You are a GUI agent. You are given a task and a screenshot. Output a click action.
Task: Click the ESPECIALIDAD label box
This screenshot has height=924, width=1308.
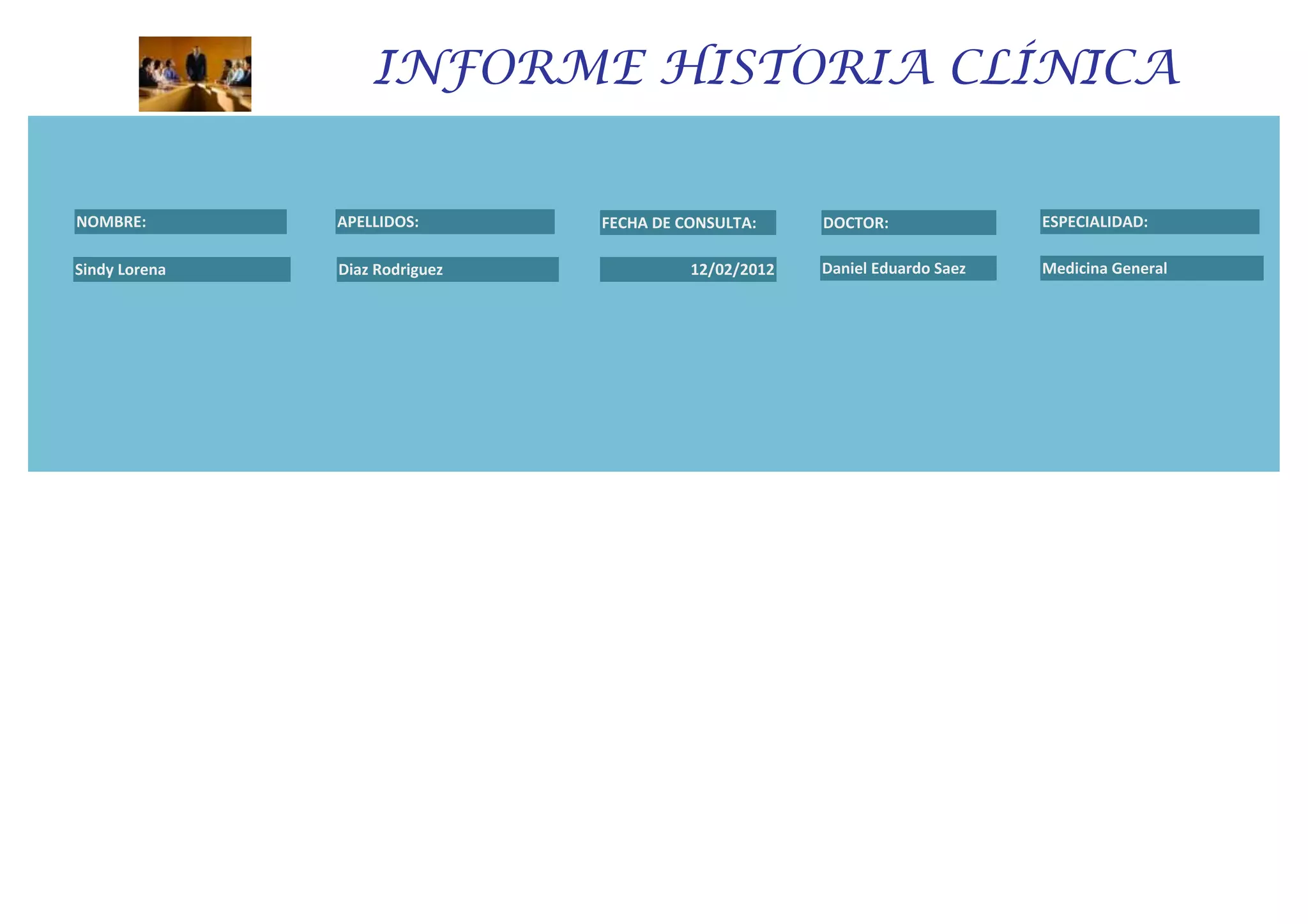(1149, 222)
